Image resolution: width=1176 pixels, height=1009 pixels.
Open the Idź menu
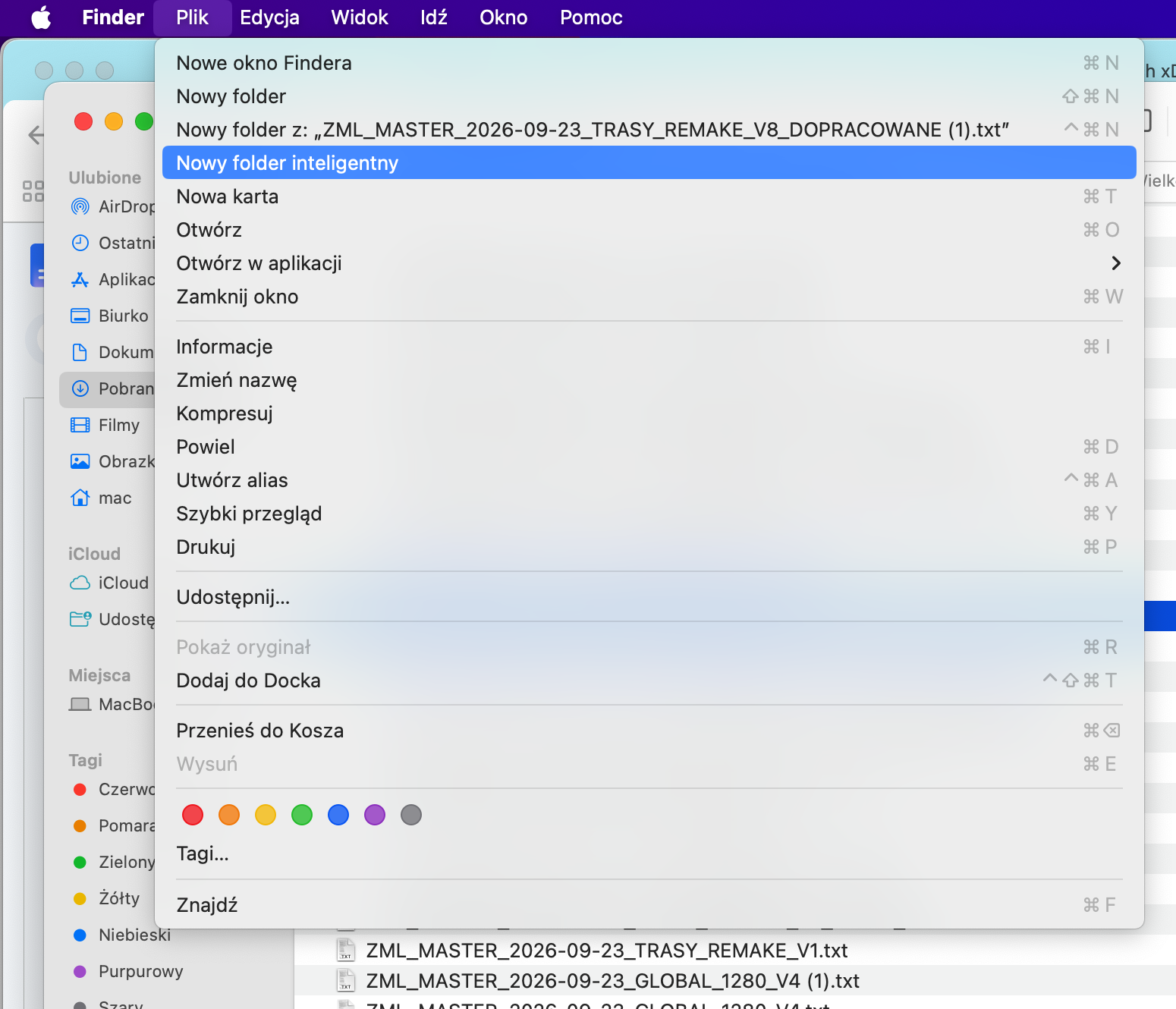coord(434,17)
